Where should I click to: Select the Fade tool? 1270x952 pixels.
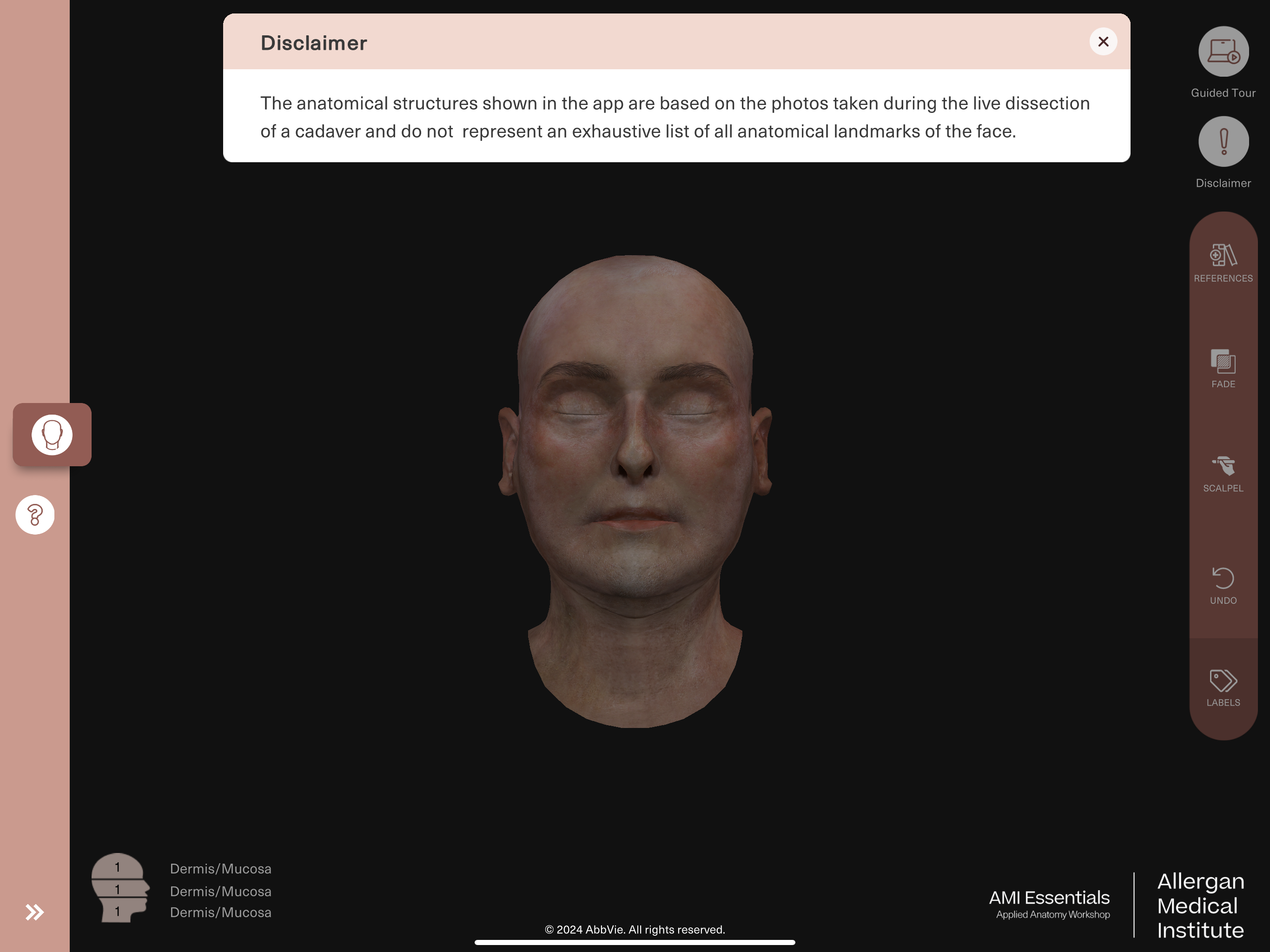1223,369
